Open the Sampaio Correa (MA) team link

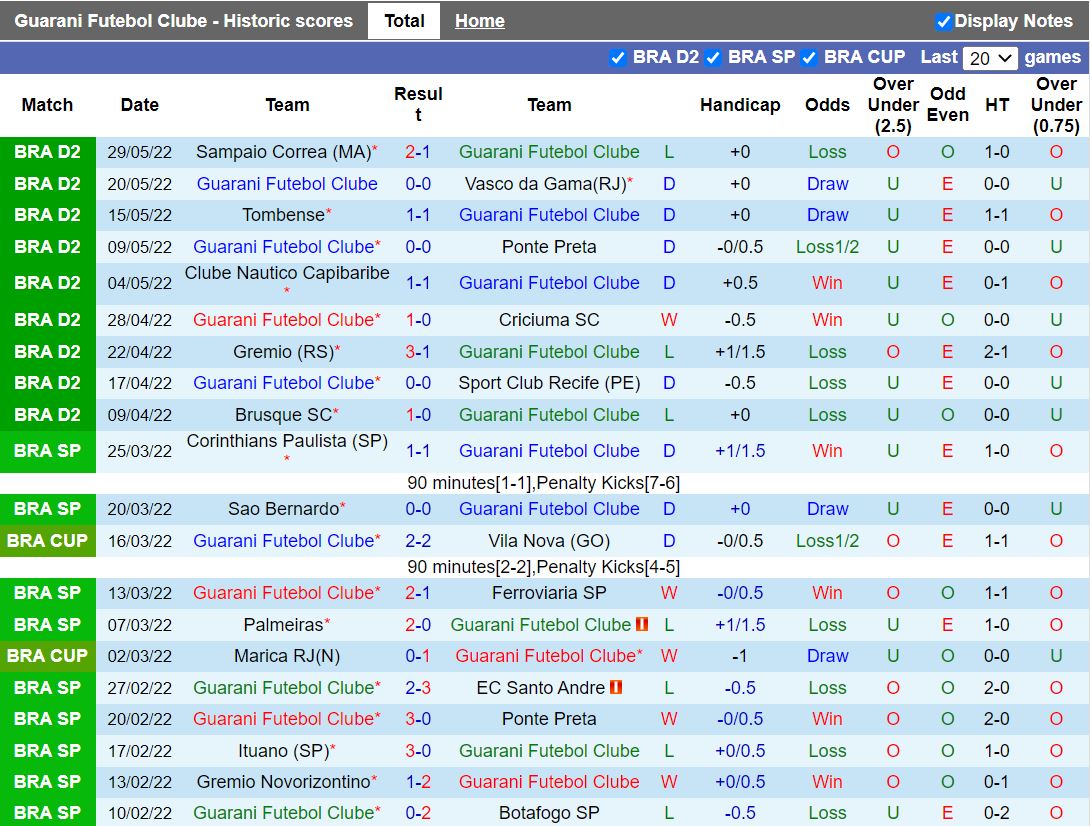(282, 152)
